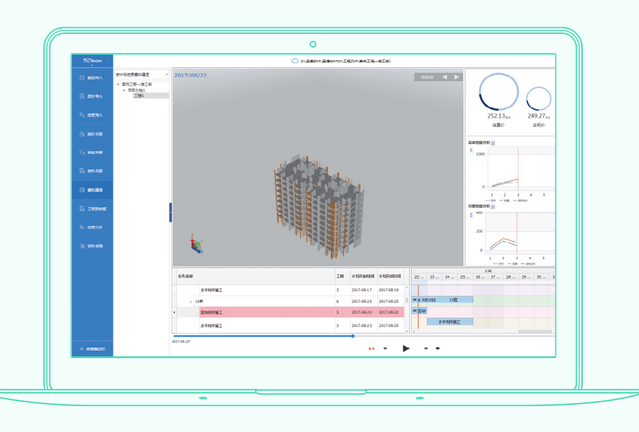Toggle the tree panel collapse handle
The width and height of the screenshot is (639, 432).
(170, 212)
